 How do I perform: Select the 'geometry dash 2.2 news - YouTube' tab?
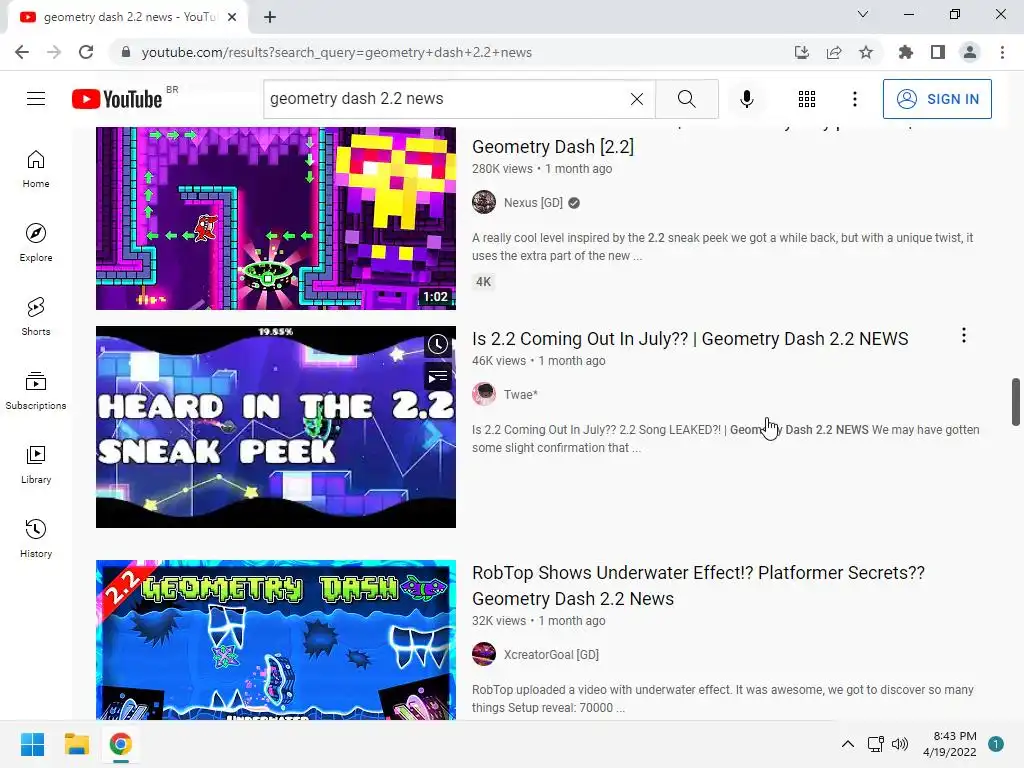128,18
